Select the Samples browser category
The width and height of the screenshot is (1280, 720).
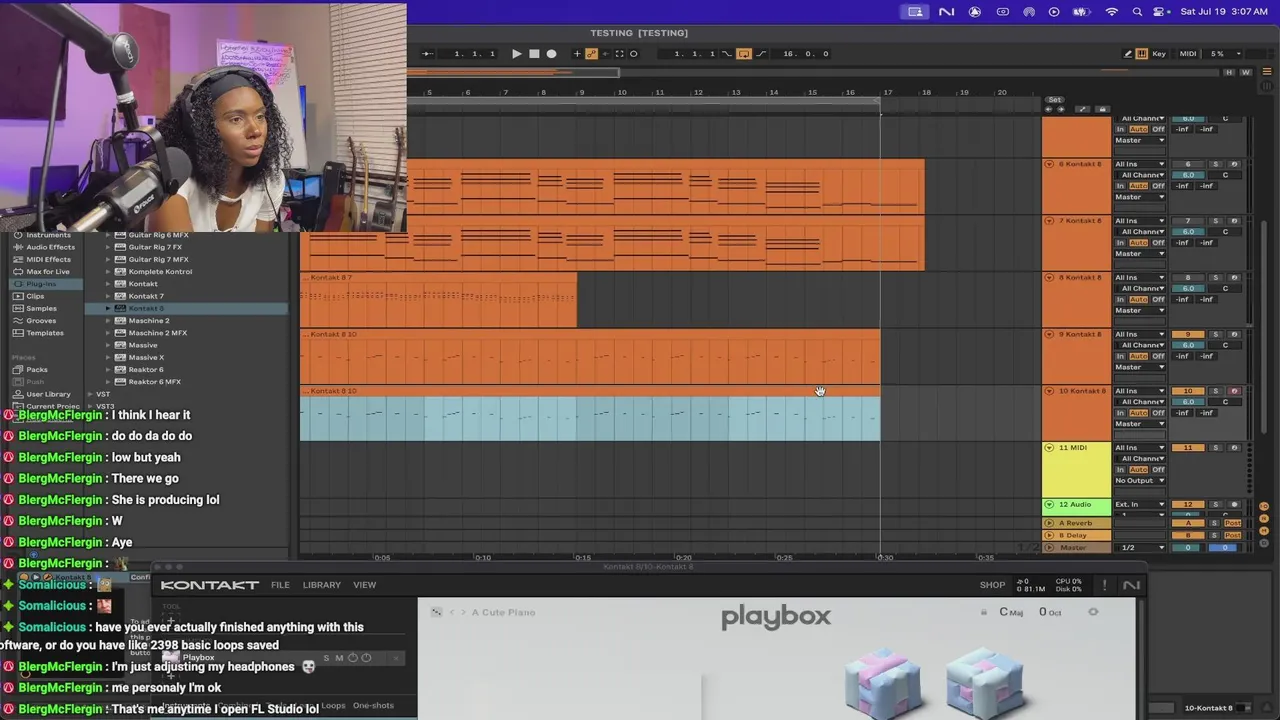click(41, 308)
